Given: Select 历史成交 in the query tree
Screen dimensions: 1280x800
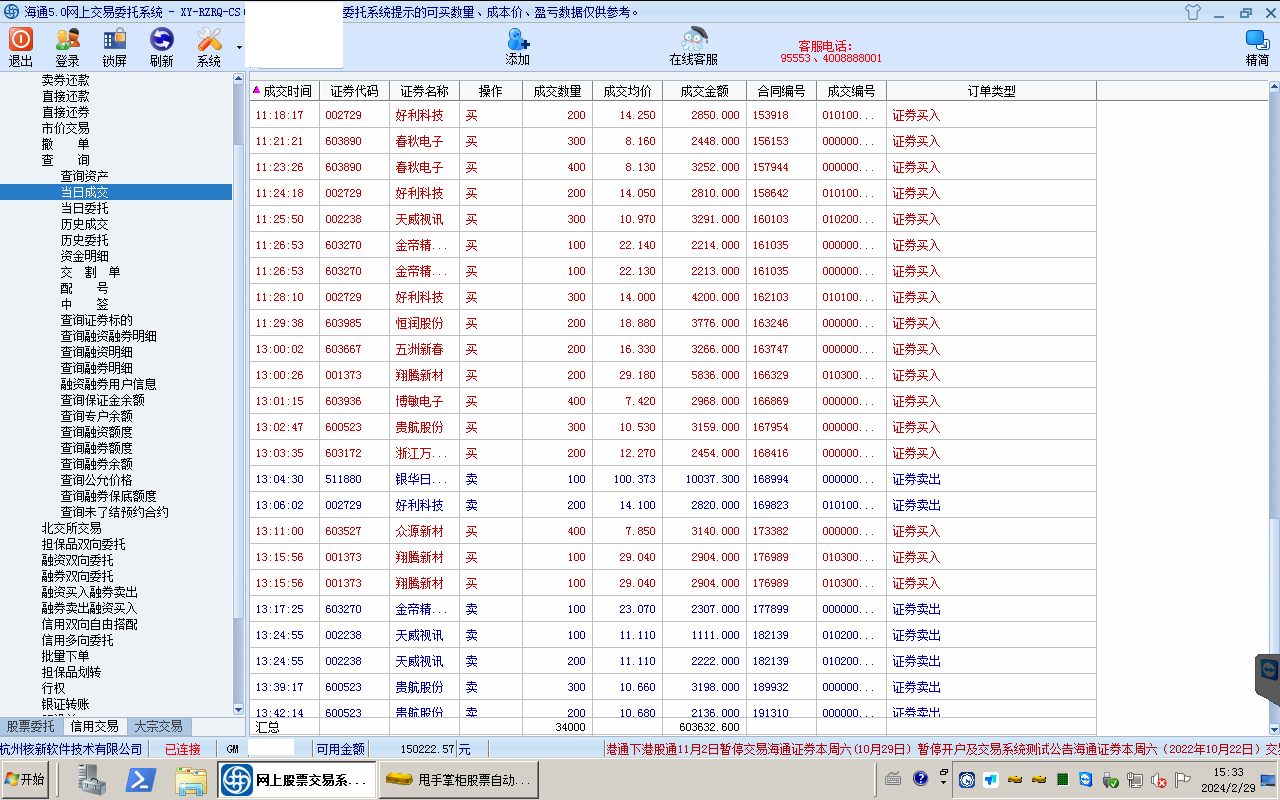Looking at the screenshot, I should pyautogui.click(x=84, y=224).
